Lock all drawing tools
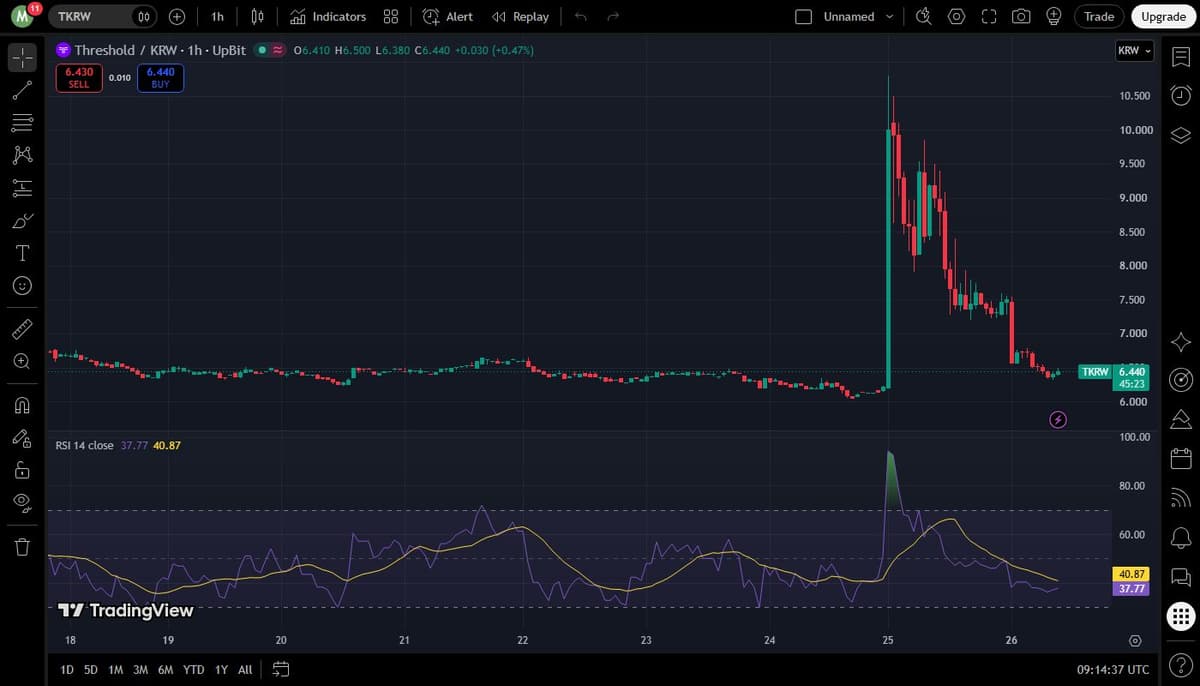Viewport: 1200px width, 686px height. tap(22, 470)
